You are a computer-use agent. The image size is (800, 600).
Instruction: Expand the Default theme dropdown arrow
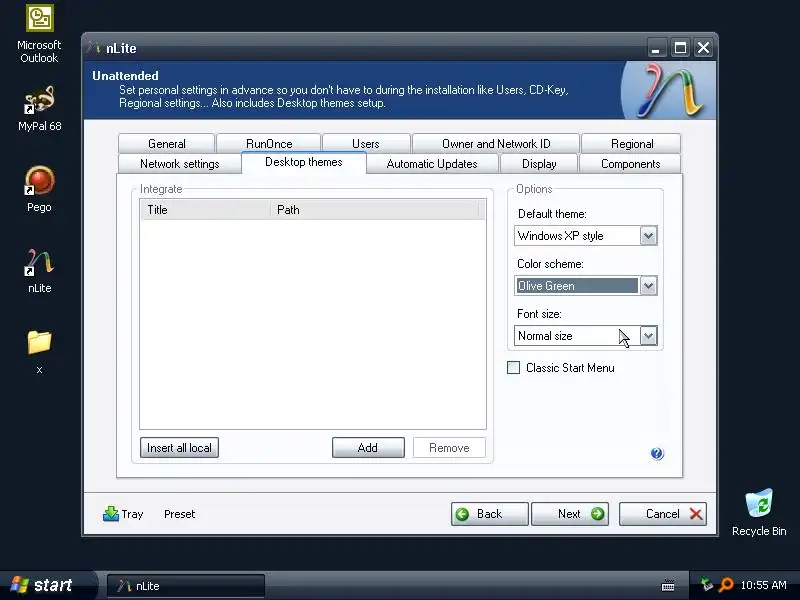point(648,236)
